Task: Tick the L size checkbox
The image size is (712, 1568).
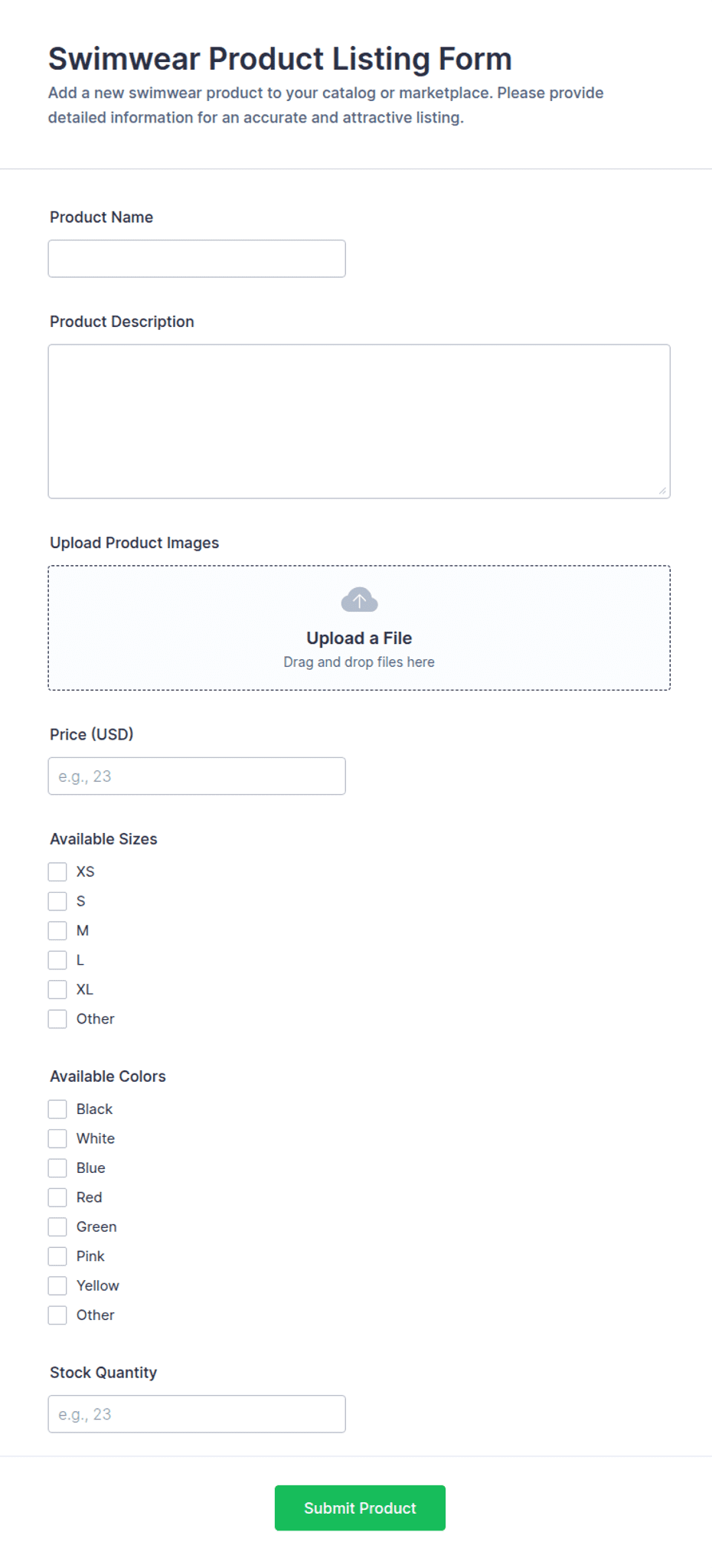Action: pyautogui.click(x=57, y=960)
